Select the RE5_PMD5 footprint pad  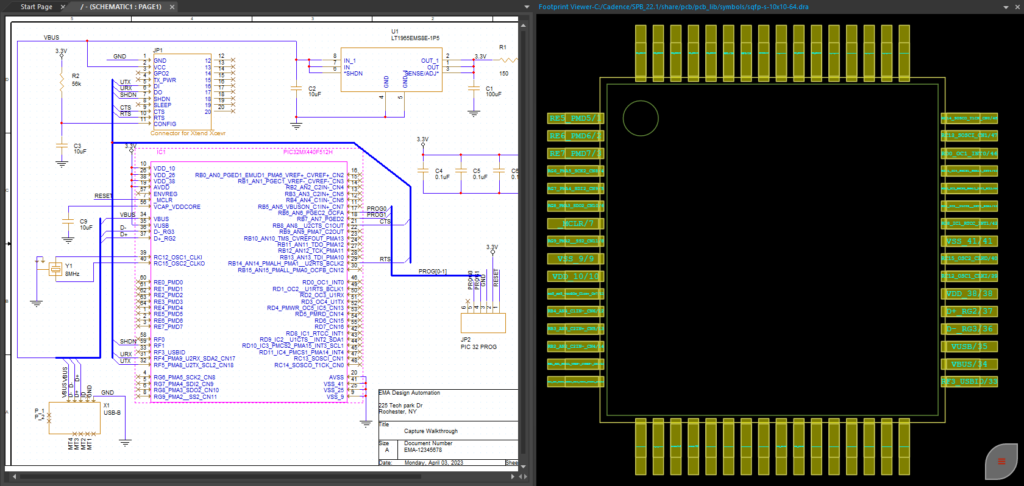pos(576,118)
